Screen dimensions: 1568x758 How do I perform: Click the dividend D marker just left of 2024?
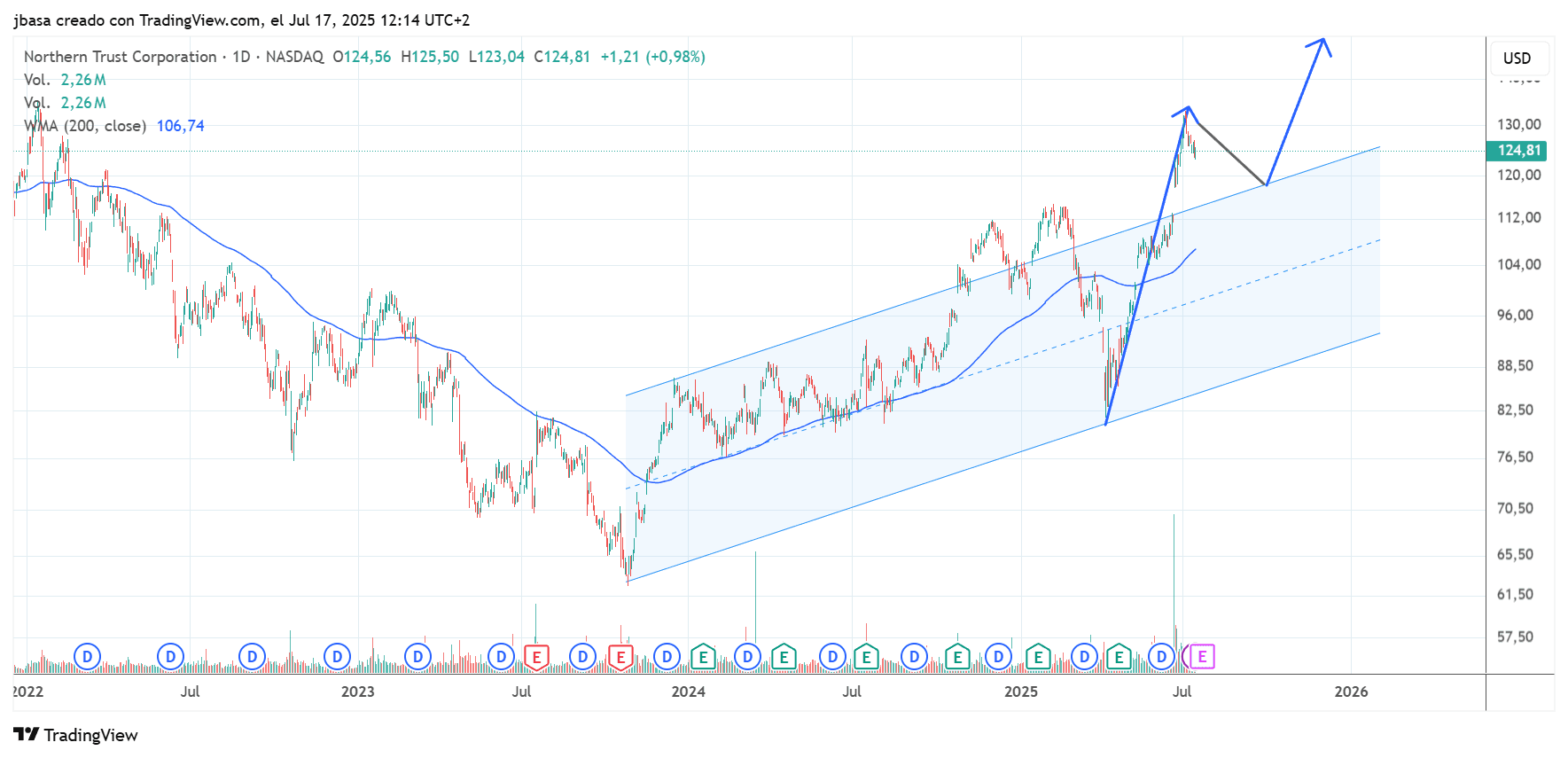pyautogui.click(x=667, y=657)
